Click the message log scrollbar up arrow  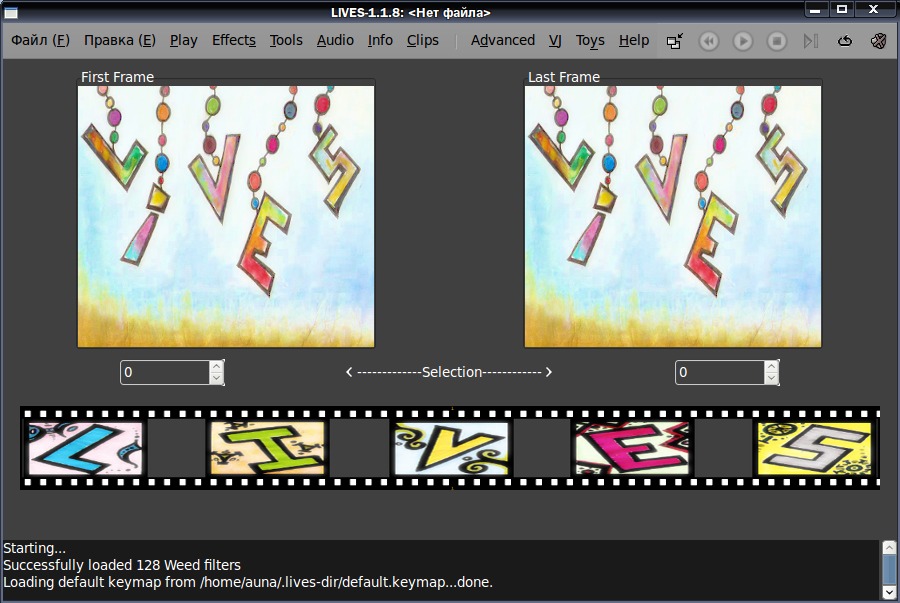click(x=889, y=547)
